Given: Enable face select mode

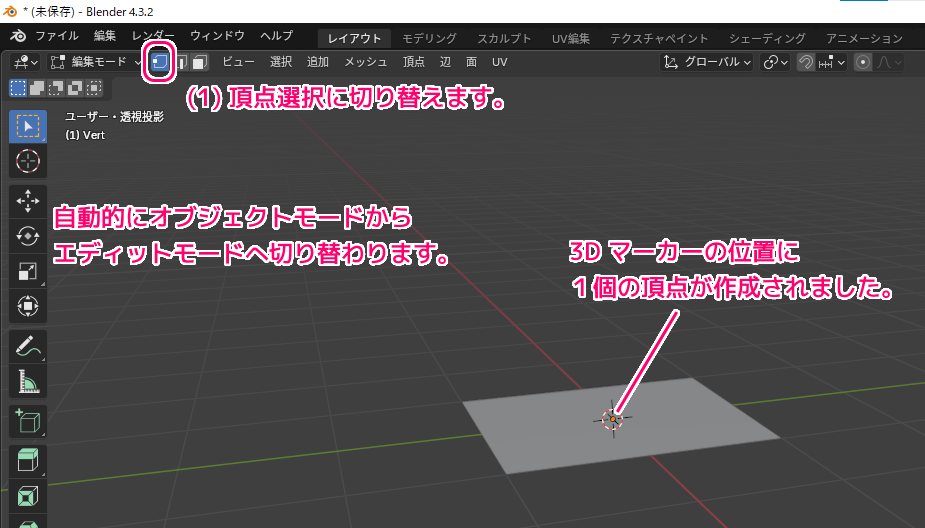Looking at the screenshot, I should (199, 61).
